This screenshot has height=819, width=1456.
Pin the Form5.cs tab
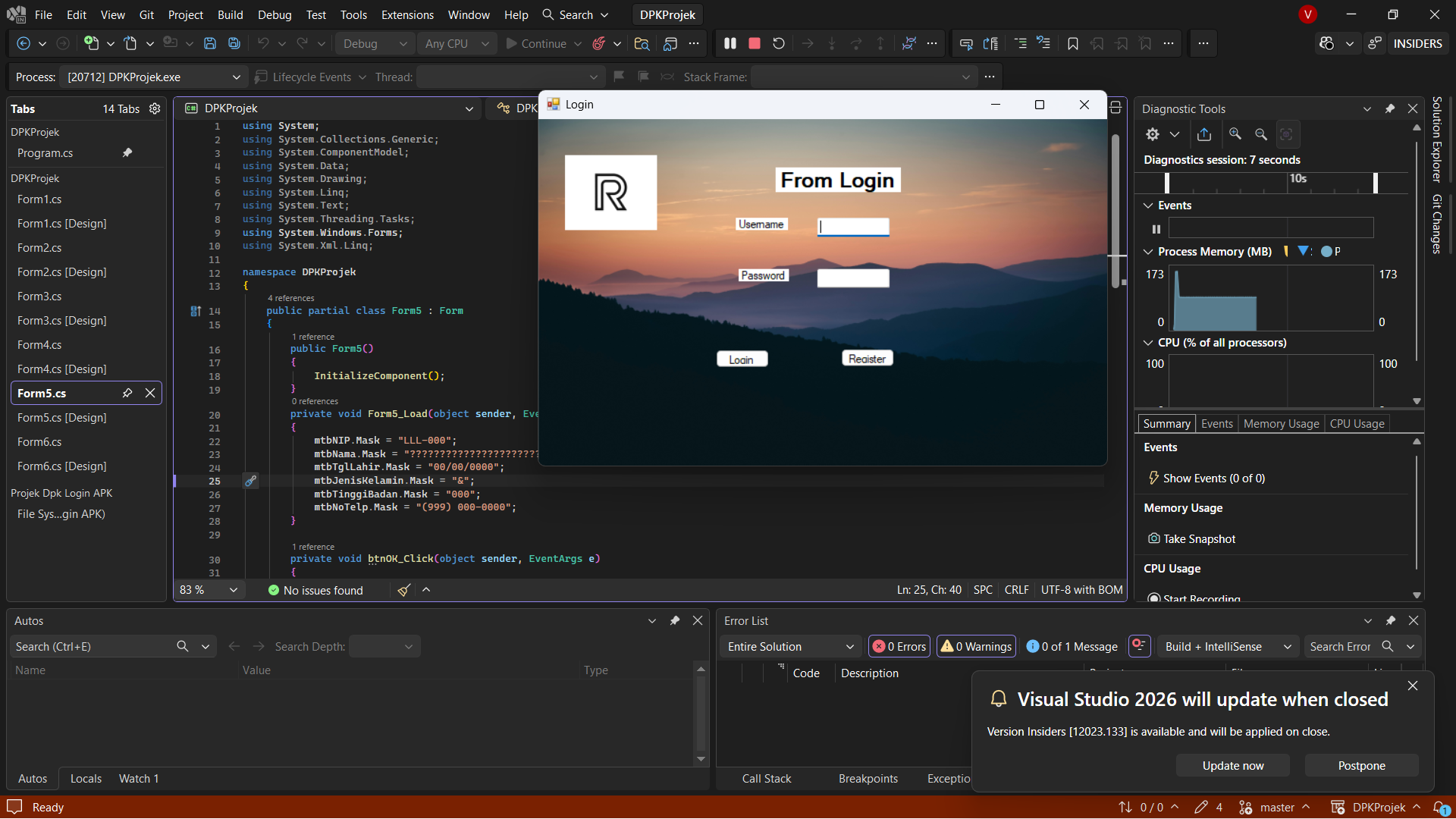[x=127, y=393]
